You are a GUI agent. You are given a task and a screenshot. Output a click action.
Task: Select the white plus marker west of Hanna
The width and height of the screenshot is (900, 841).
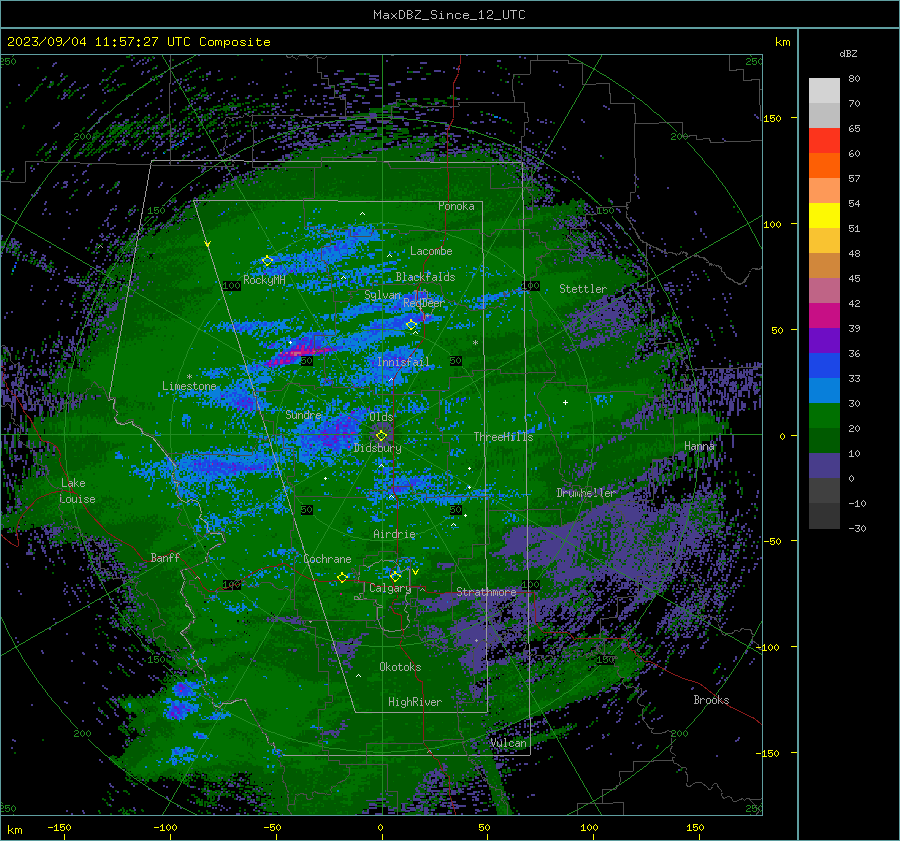pyautogui.click(x=565, y=402)
